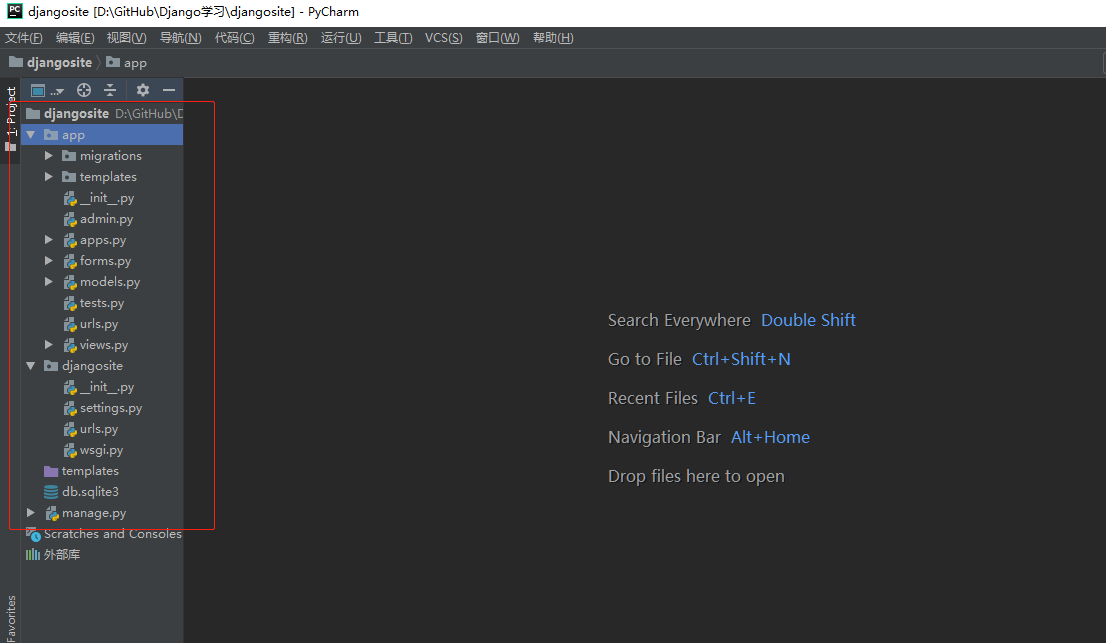This screenshot has width=1106, height=643.
Task: Toggle the 1: Project side tab
Action: click(11, 118)
